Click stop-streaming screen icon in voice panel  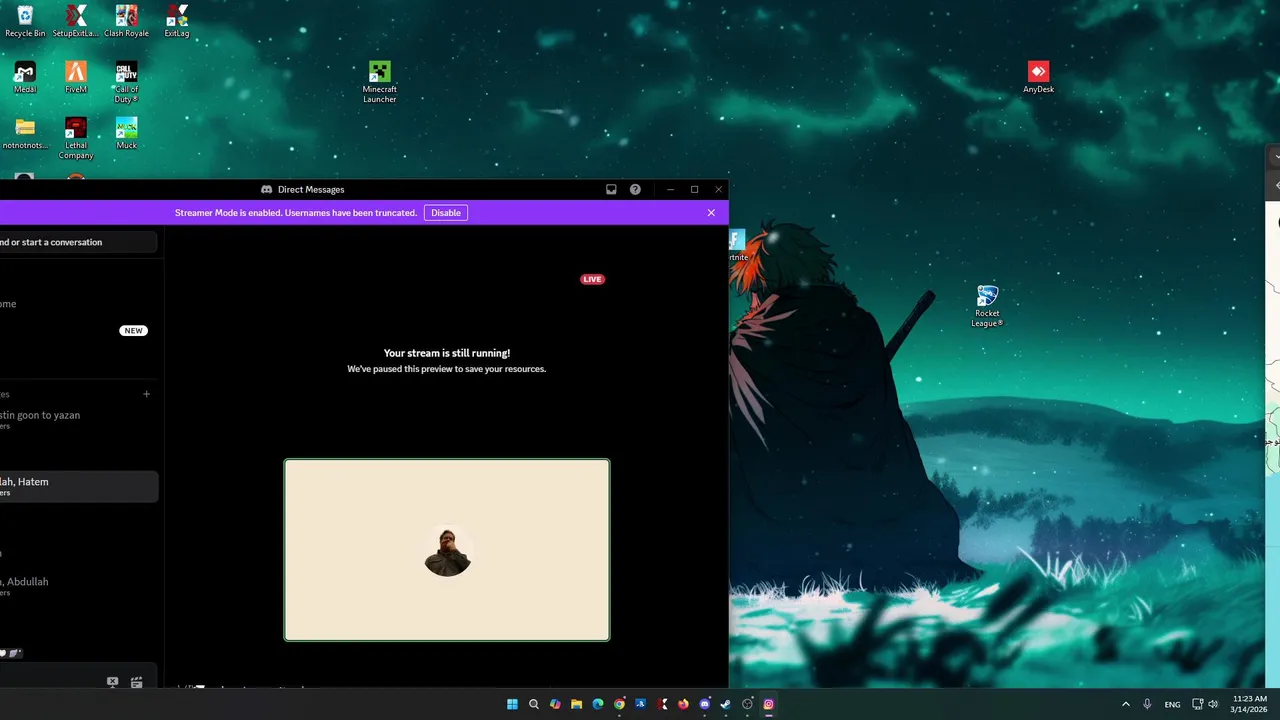coord(112,682)
